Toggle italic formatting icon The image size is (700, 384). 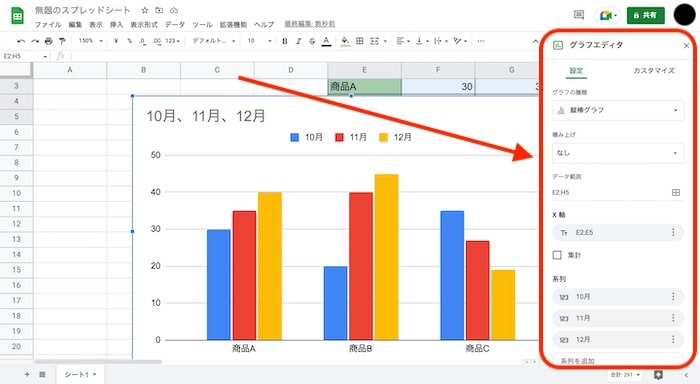click(x=298, y=41)
